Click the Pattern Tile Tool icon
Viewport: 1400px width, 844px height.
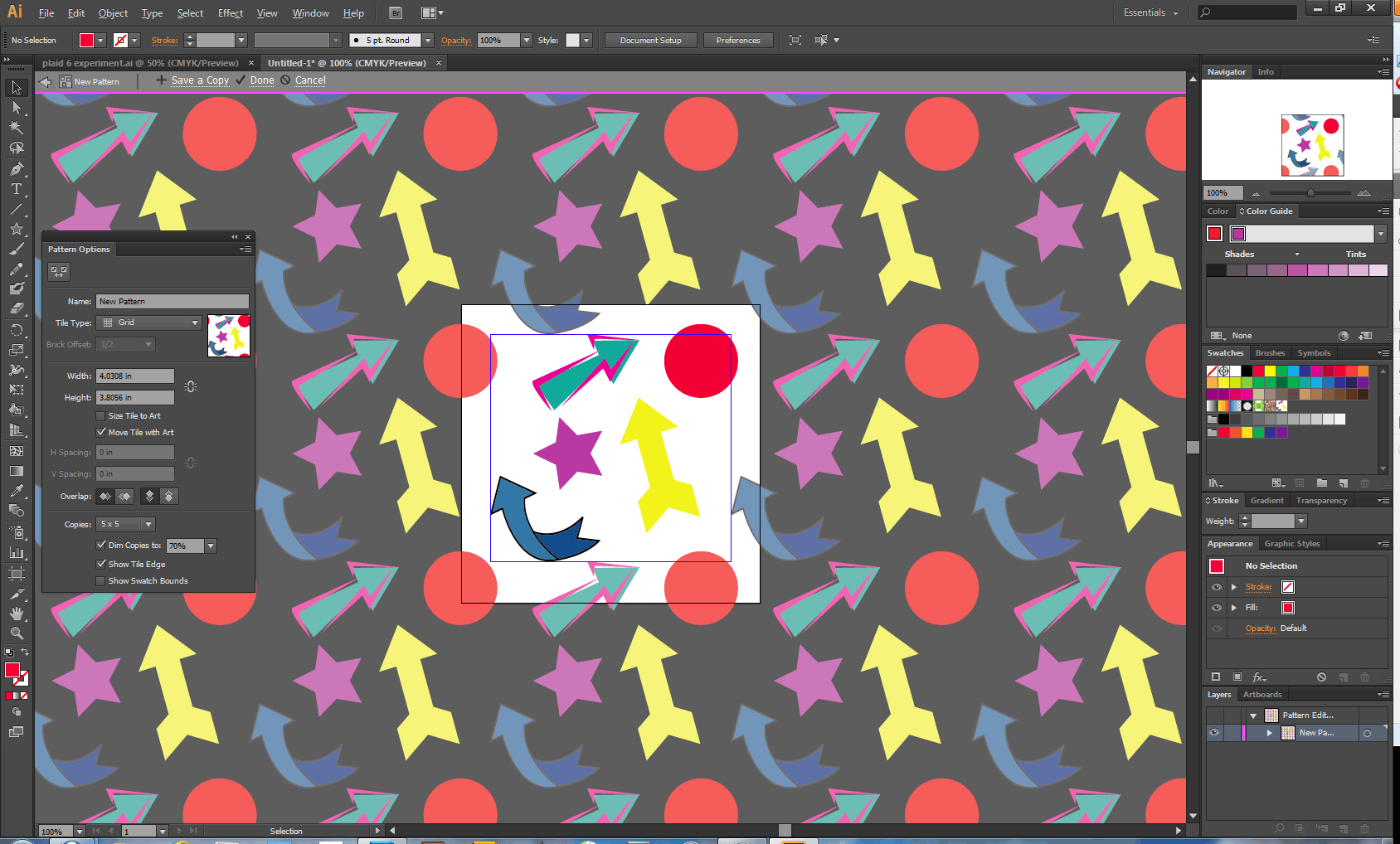click(x=58, y=271)
